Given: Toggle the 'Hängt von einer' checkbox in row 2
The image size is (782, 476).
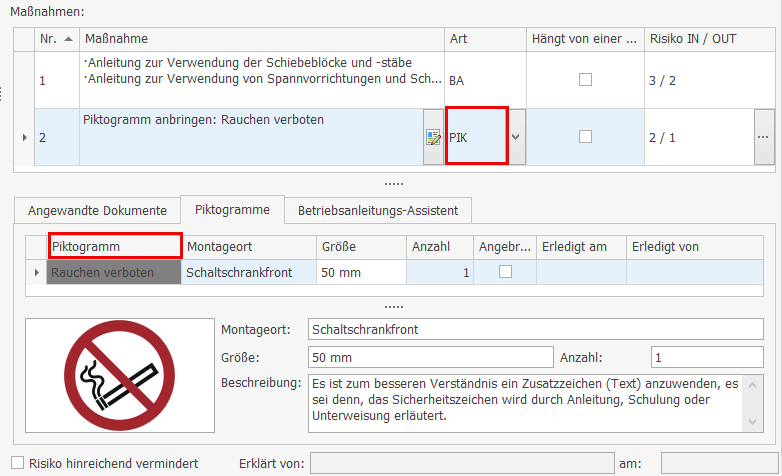Looking at the screenshot, I should coord(586,137).
